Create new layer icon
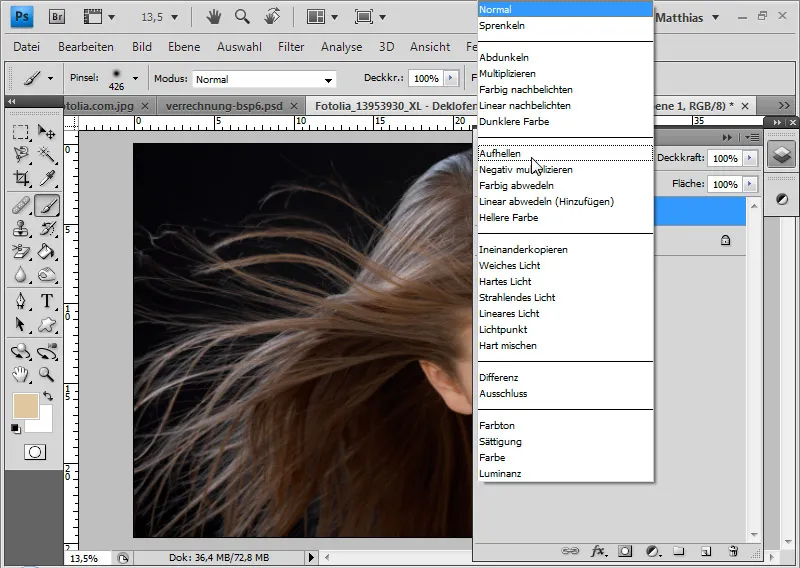This screenshot has width=800, height=568. 706,551
